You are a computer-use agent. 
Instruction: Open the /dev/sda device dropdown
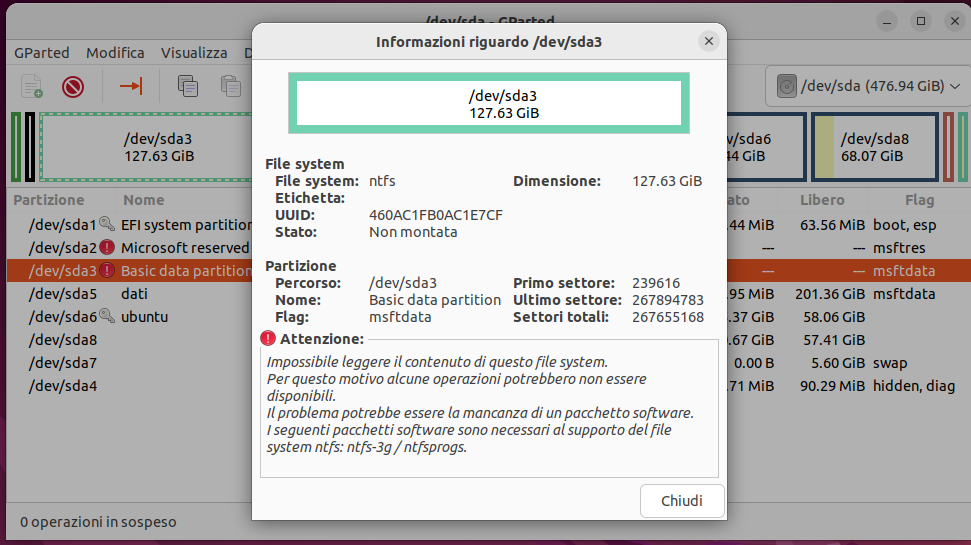(868, 86)
